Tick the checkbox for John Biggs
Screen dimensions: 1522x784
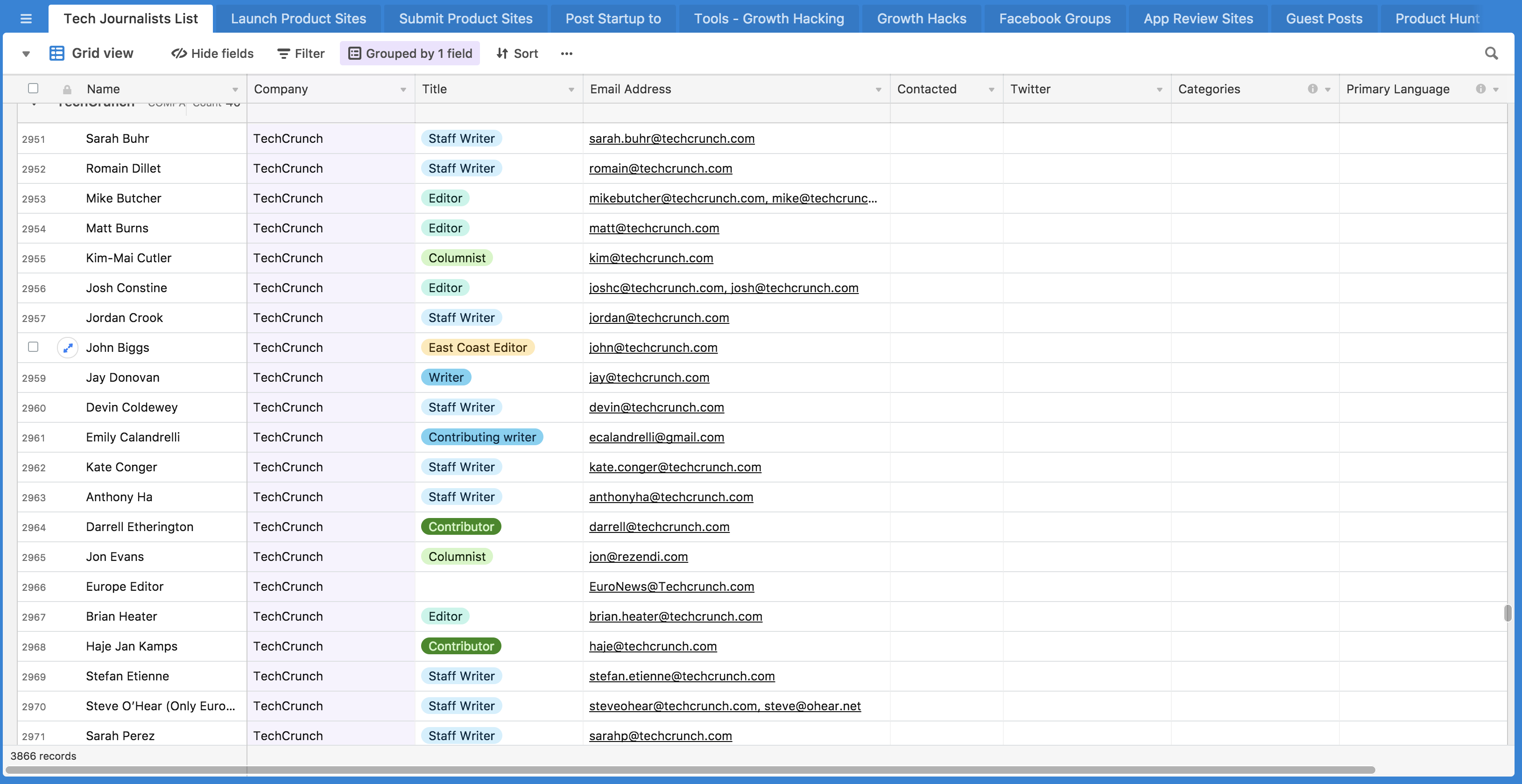click(33, 347)
